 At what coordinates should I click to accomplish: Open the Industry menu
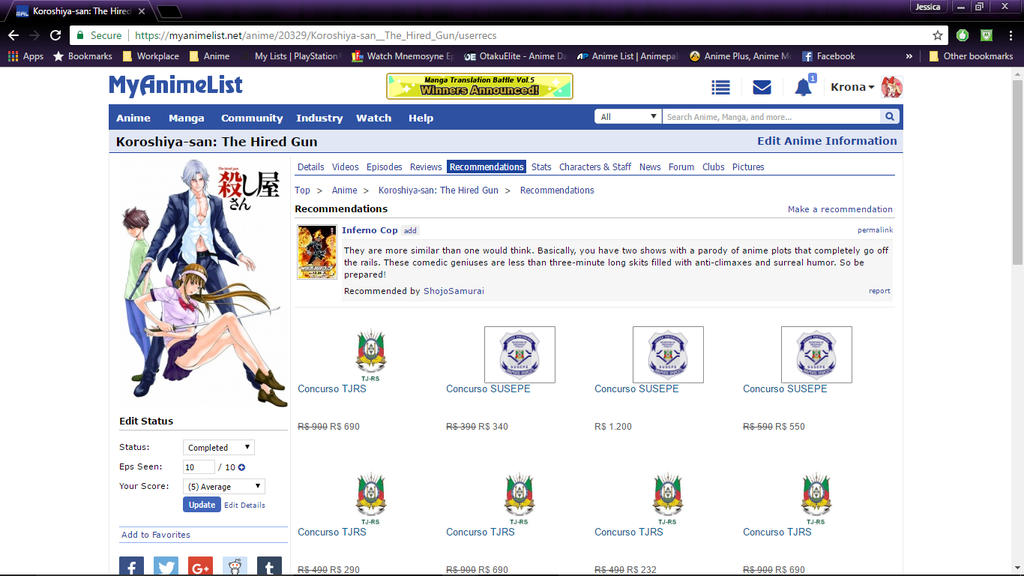pyautogui.click(x=319, y=118)
